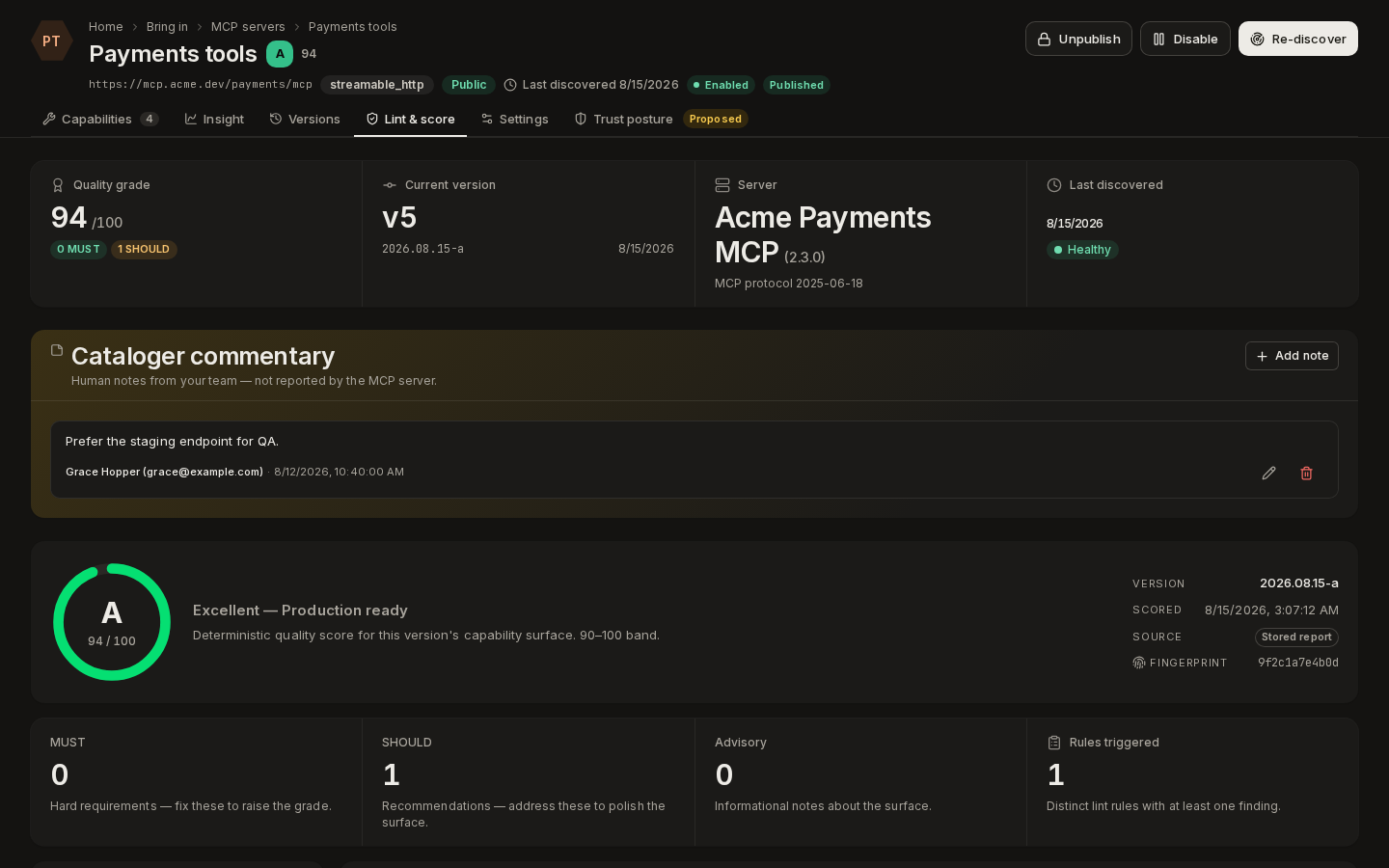Screen dimensions: 1389x868
Task: Click the Enabled status badge
Action: tap(720, 85)
